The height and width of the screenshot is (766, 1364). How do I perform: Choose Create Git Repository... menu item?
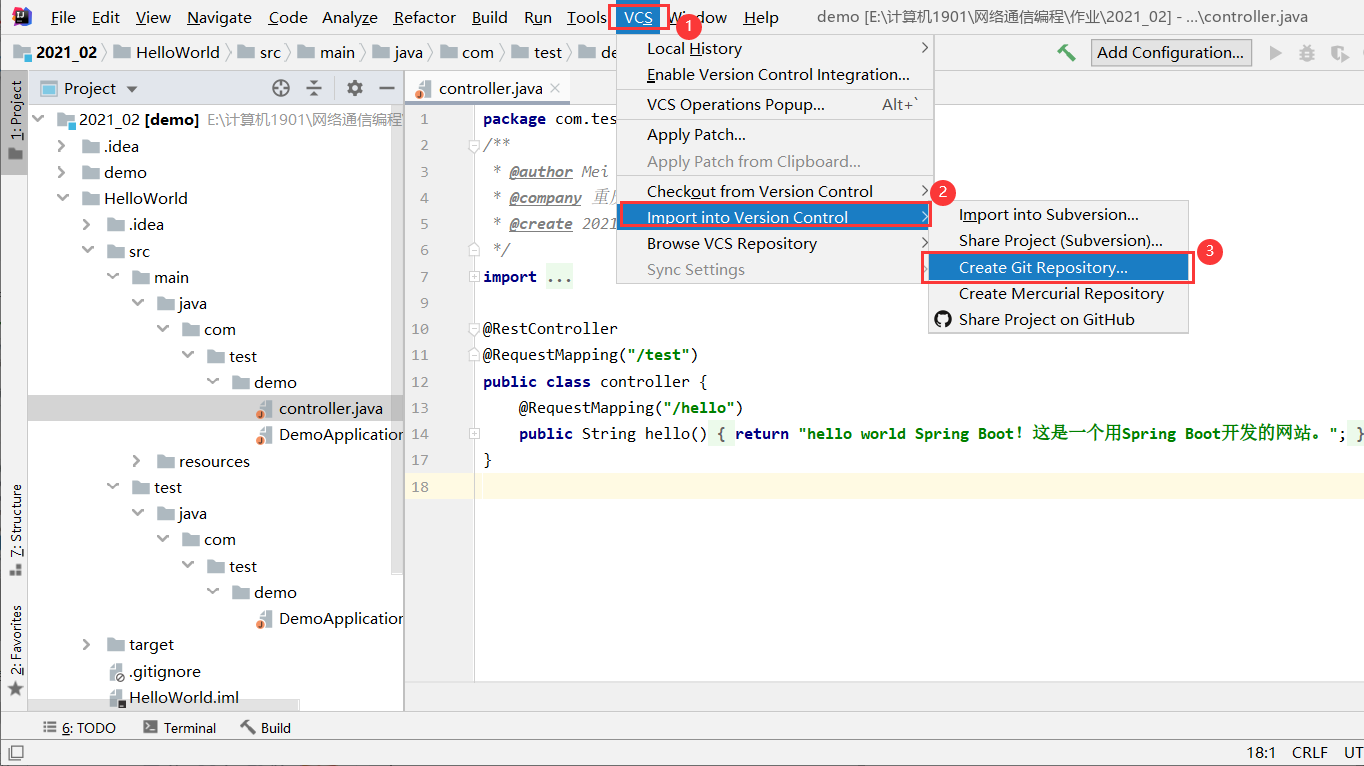[1059, 267]
